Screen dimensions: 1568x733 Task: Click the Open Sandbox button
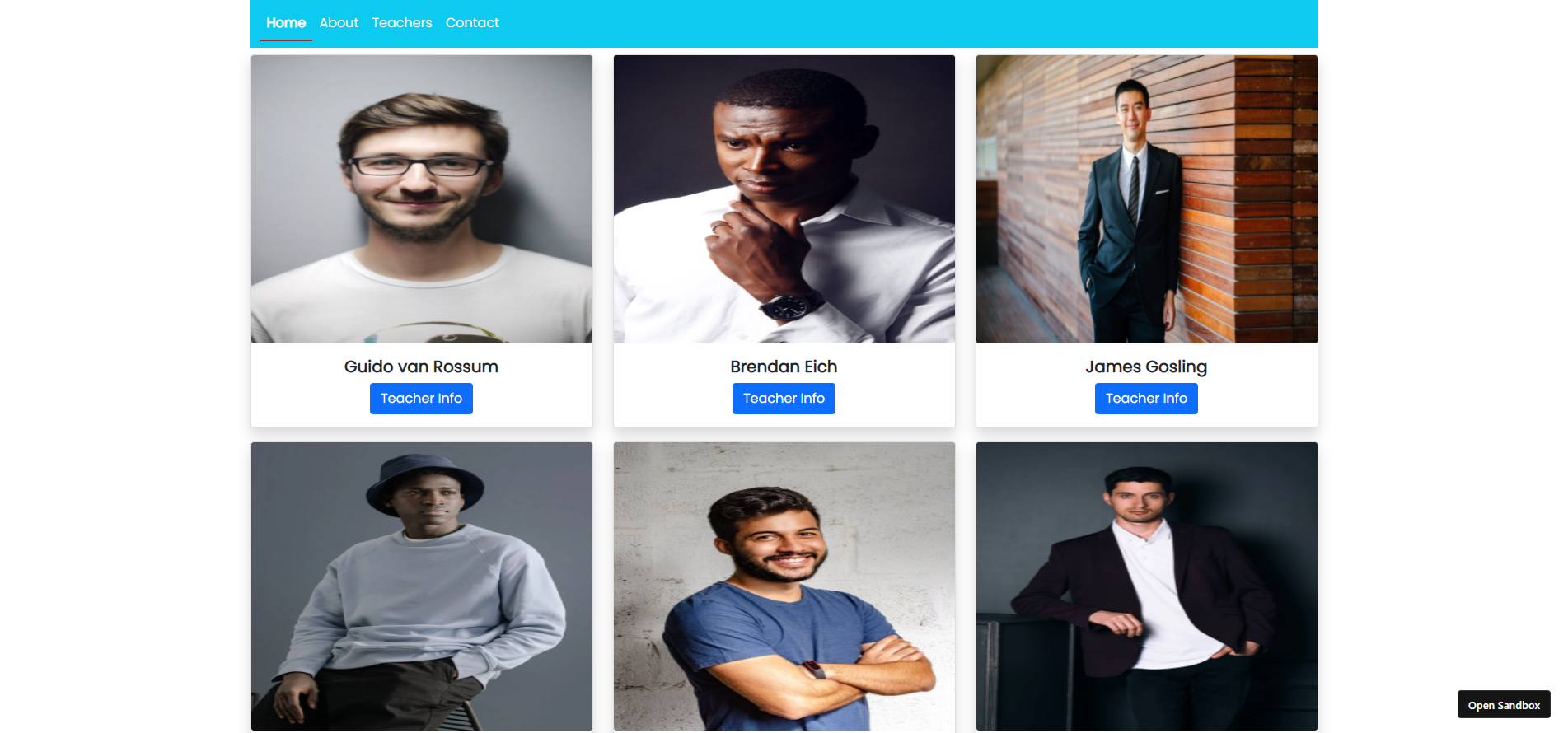pos(1504,705)
